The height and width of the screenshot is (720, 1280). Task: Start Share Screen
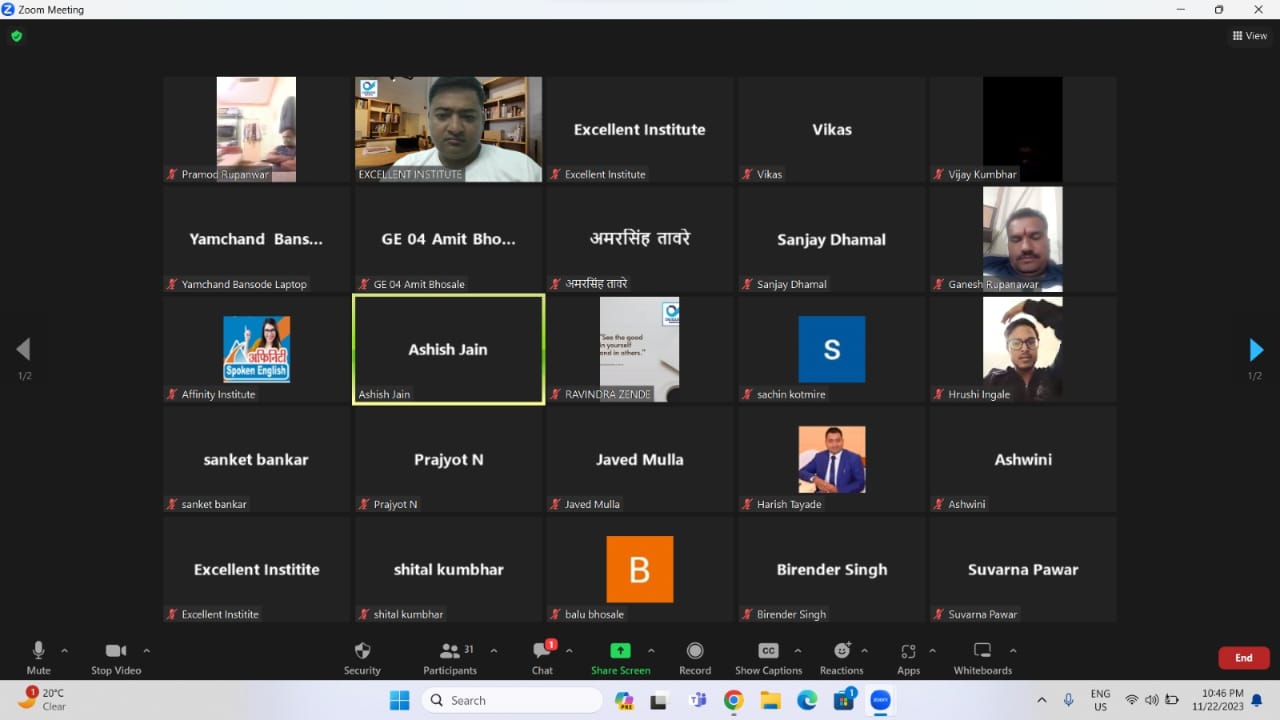(620, 658)
